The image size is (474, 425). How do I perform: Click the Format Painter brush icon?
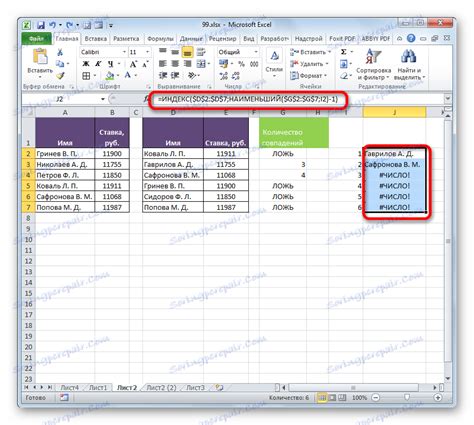coord(60,76)
